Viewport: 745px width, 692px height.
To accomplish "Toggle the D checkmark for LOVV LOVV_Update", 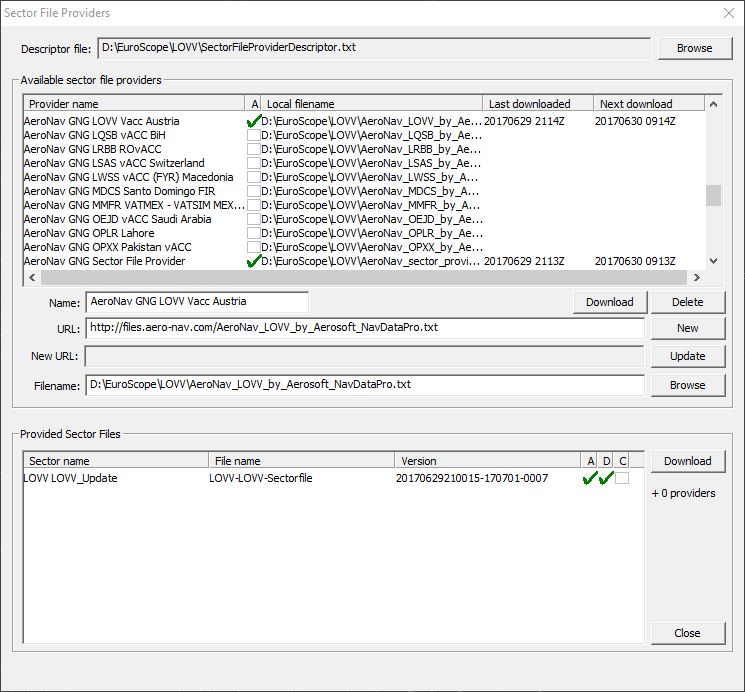I will (606, 478).
